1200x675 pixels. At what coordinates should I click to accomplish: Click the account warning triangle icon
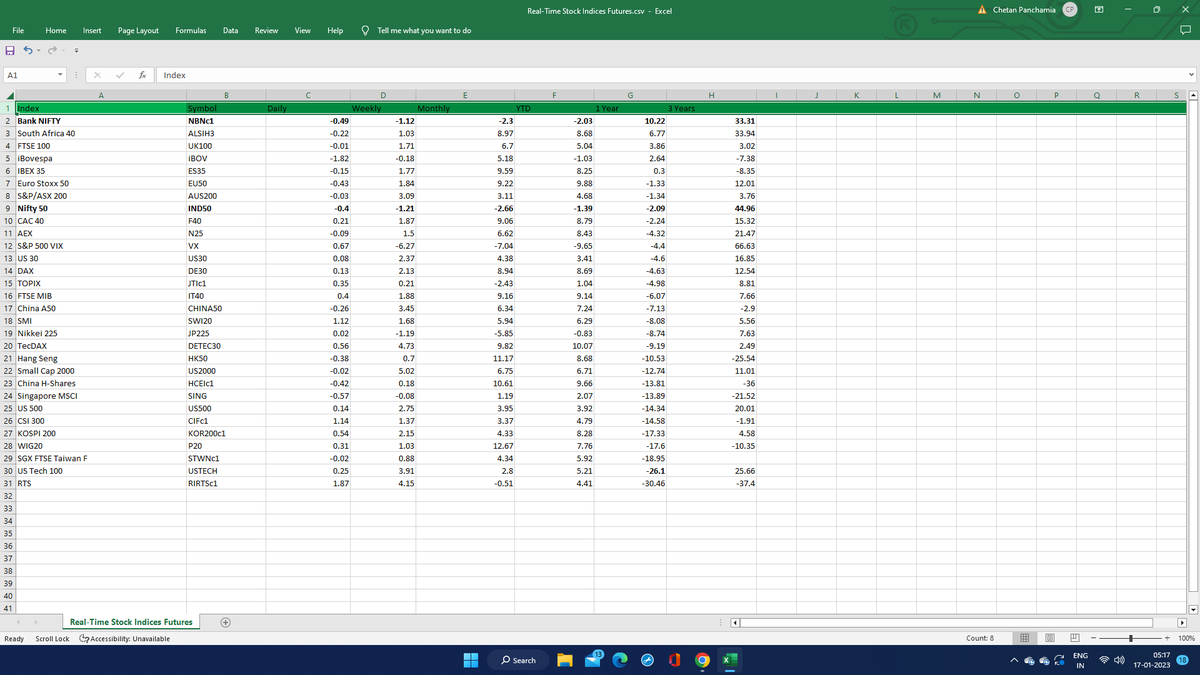click(x=982, y=10)
